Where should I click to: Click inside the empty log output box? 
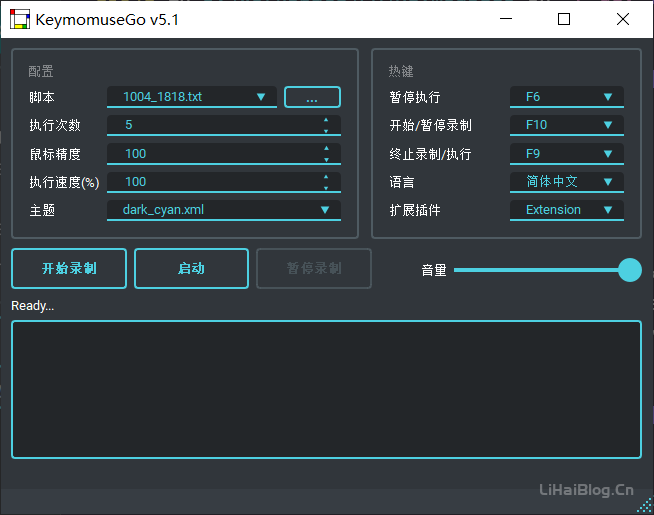click(326, 389)
